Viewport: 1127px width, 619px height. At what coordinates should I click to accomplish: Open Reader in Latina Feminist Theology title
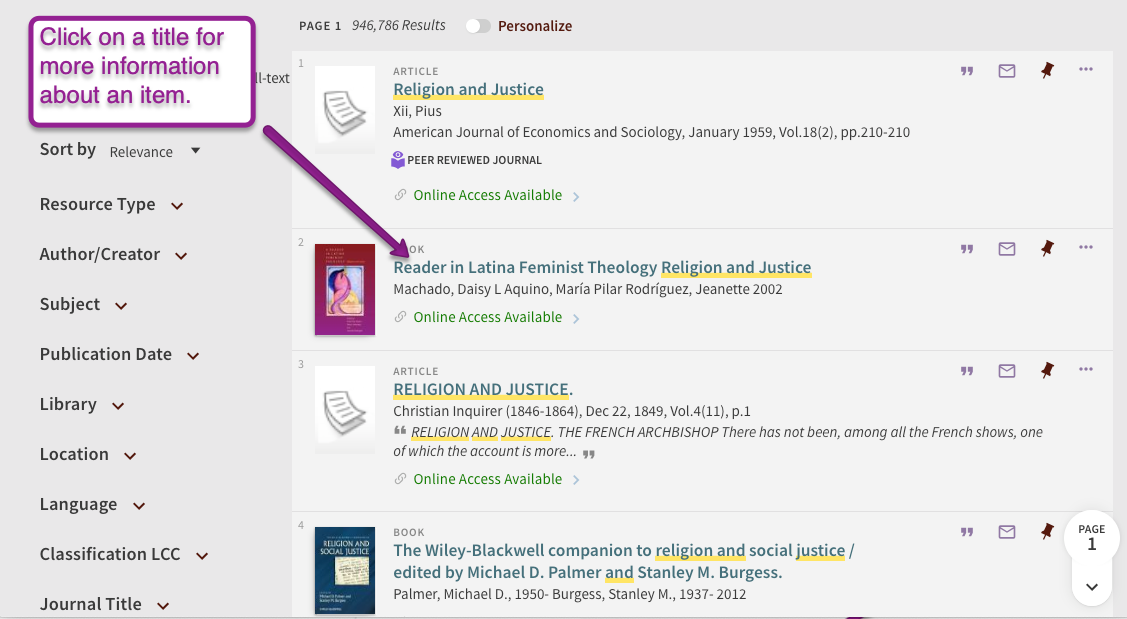click(x=602, y=268)
